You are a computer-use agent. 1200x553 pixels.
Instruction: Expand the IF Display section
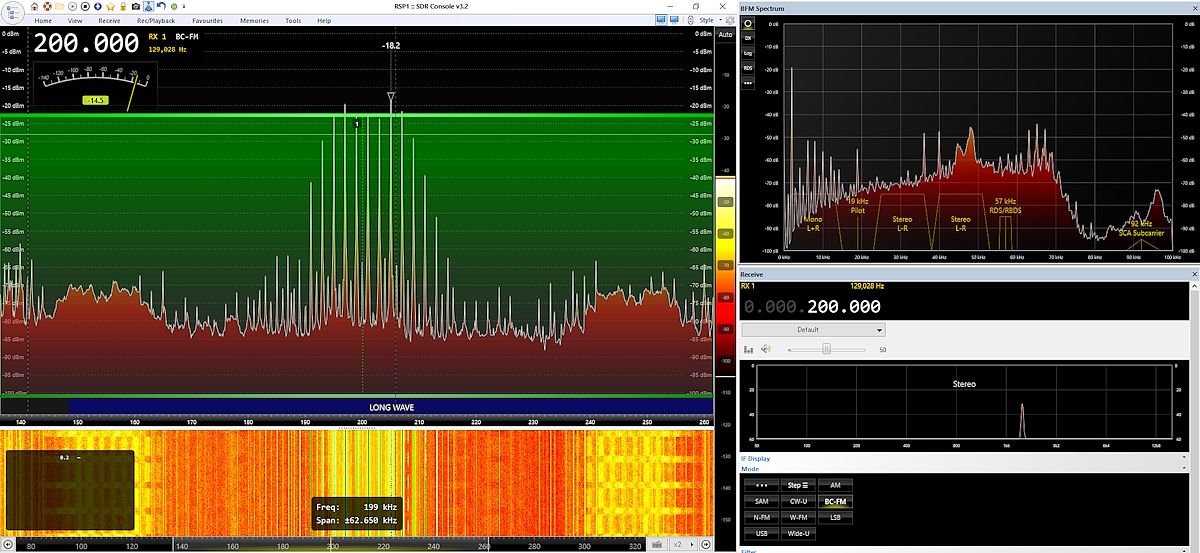point(755,459)
